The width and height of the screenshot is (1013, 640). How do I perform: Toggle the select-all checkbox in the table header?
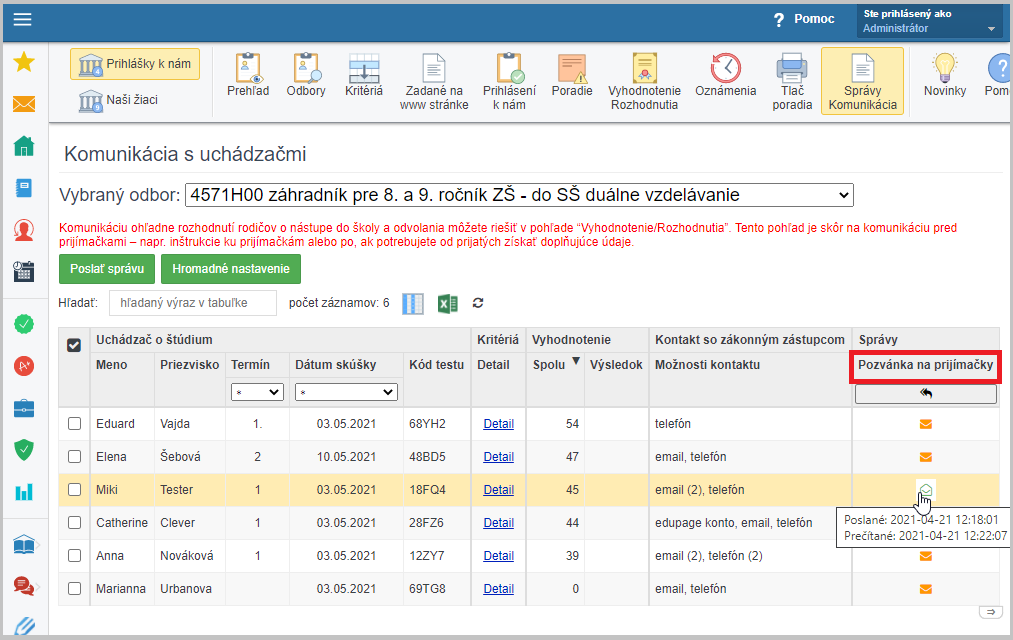click(x=74, y=345)
